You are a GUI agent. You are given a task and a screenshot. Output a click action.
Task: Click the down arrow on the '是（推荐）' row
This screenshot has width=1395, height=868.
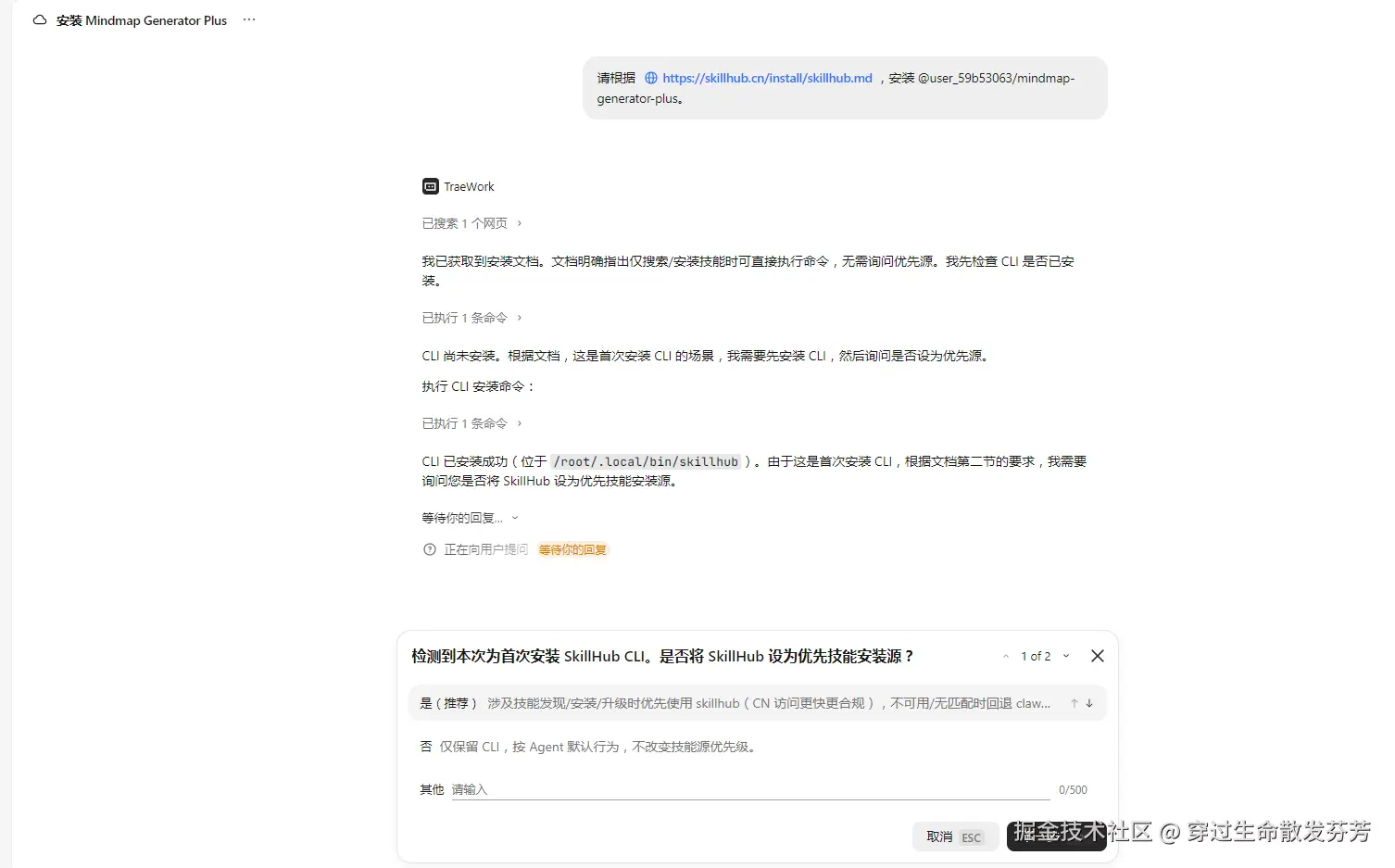click(1089, 704)
